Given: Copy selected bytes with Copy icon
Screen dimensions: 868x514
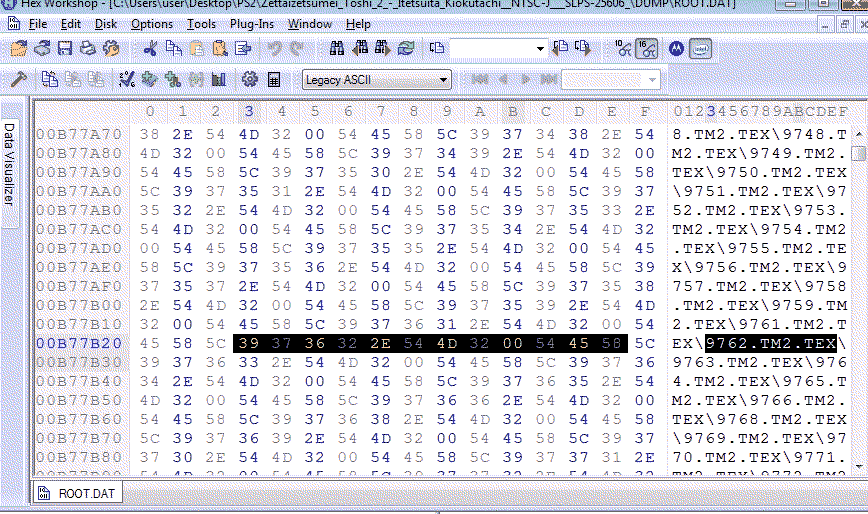Looking at the screenshot, I should pos(174,49).
